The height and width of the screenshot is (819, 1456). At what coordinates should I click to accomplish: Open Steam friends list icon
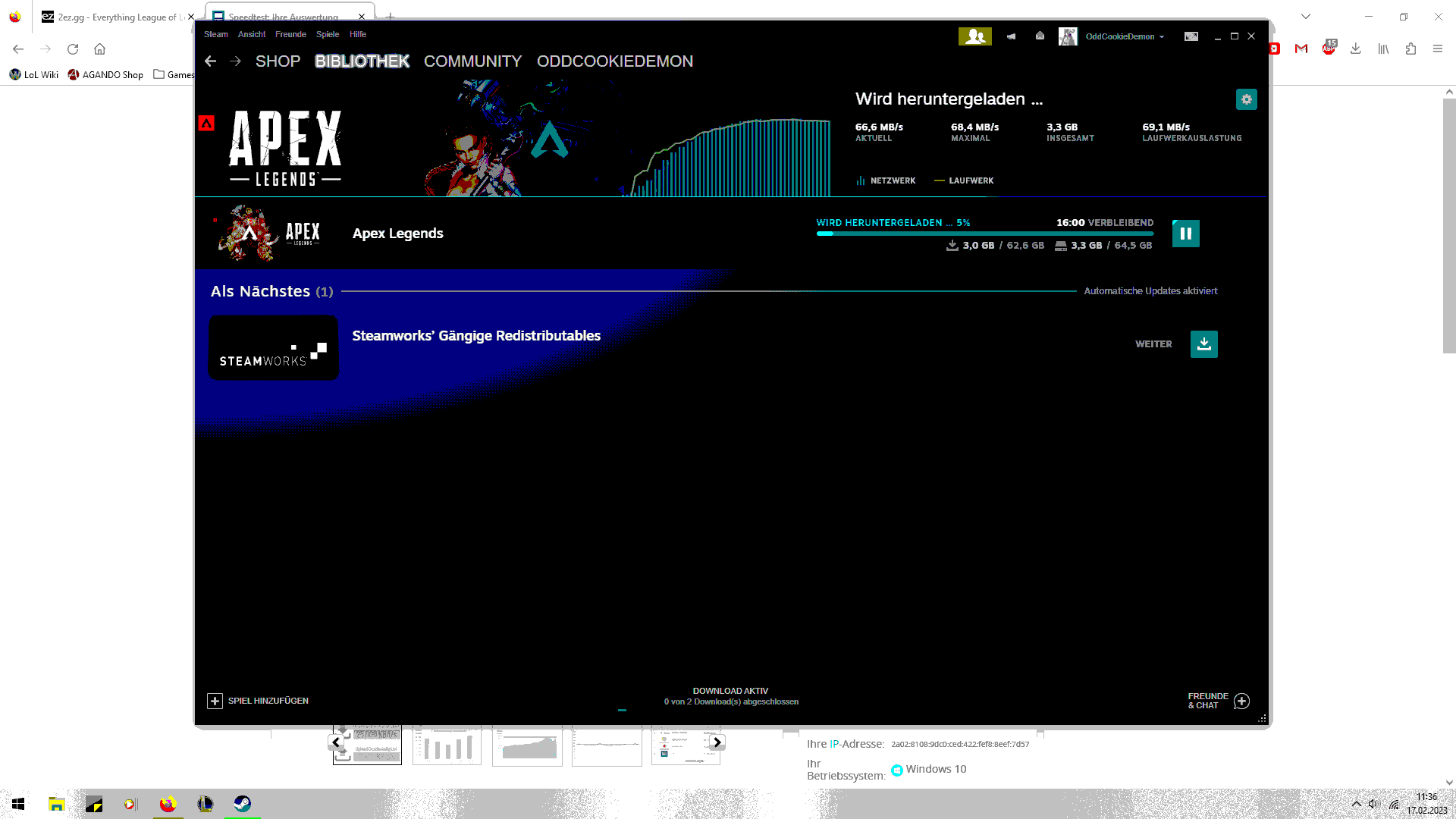[x=975, y=36]
